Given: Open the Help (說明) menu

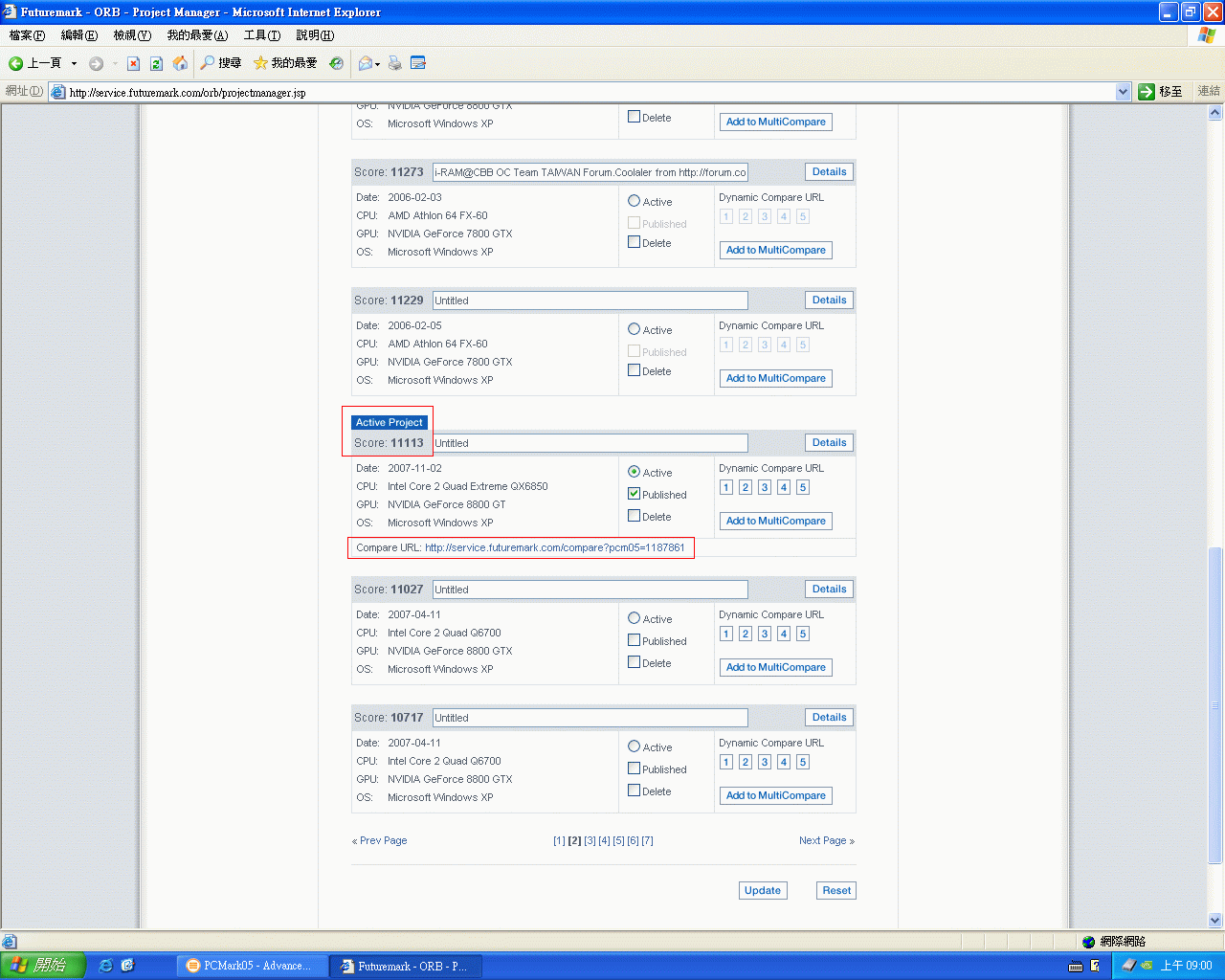Looking at the screenshot, I should [x=315, y=35].
